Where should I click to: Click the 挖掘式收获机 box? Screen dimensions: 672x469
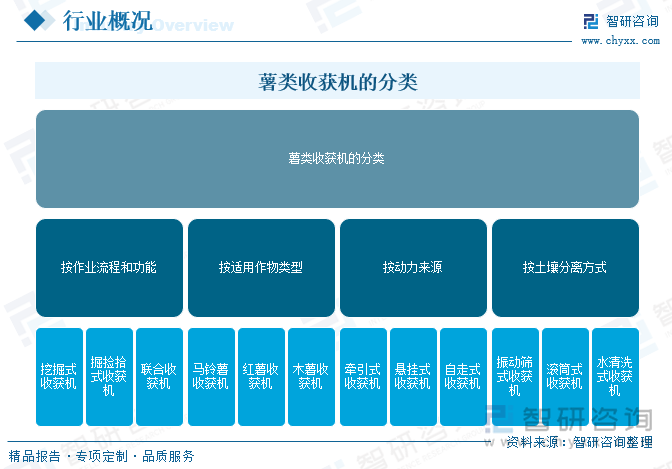59,377
